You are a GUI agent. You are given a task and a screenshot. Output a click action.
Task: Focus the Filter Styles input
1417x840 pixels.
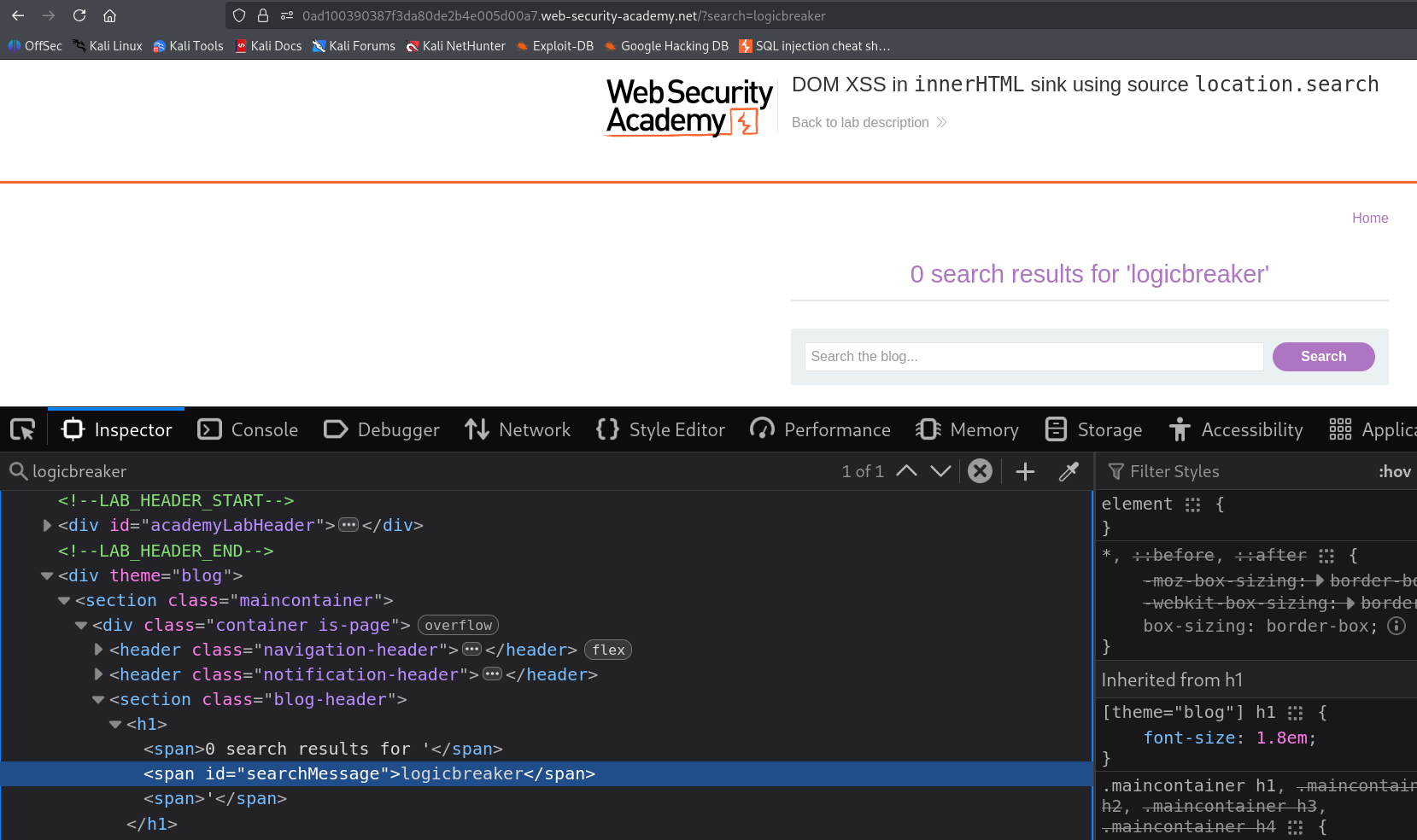click(1238, 471)
